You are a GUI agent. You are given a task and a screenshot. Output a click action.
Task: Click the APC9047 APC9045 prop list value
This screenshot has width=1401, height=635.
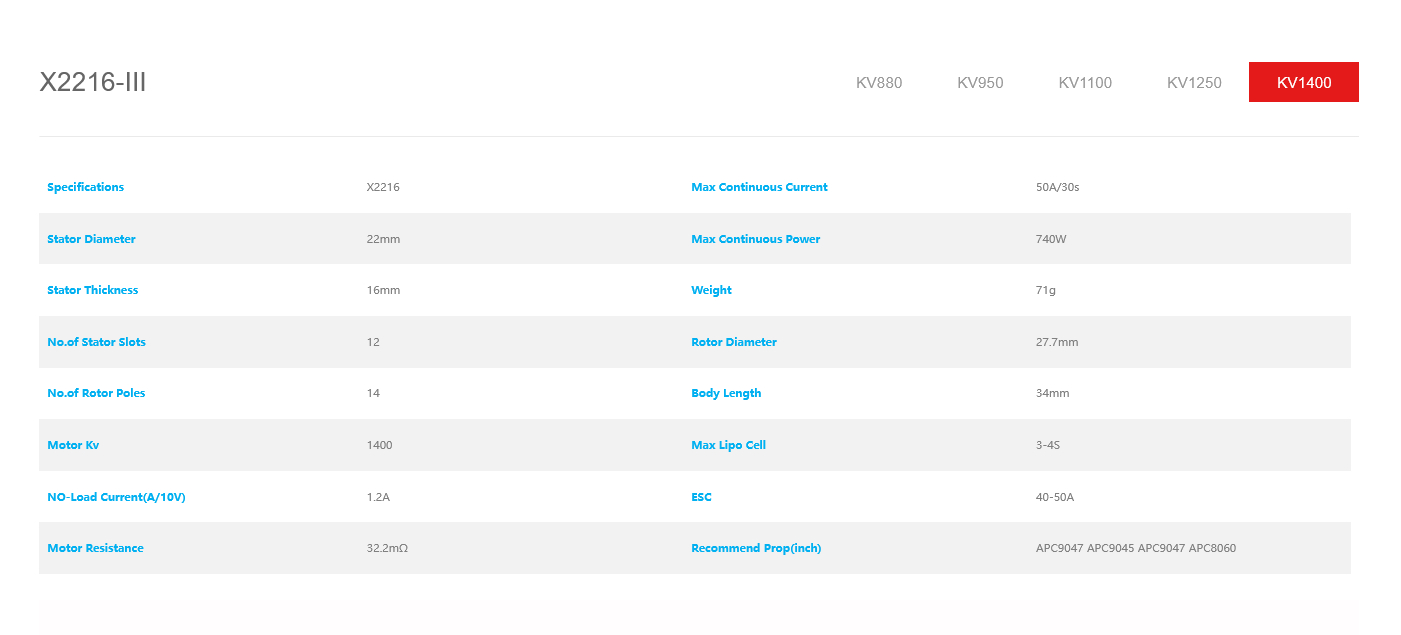point(1136,548)
